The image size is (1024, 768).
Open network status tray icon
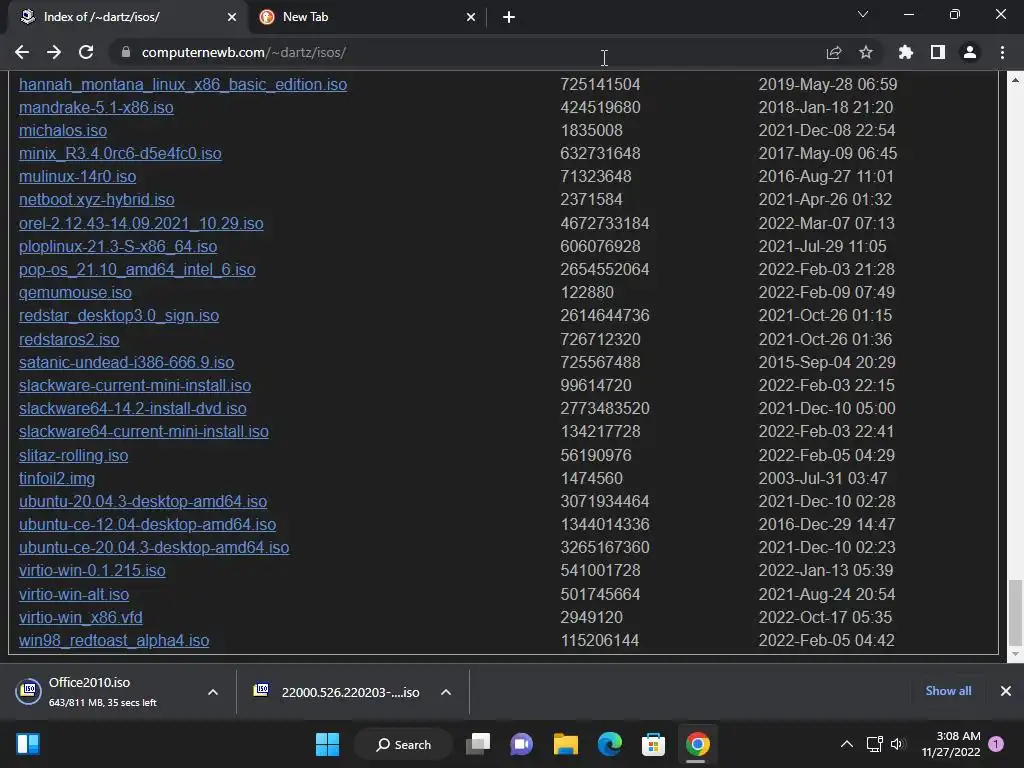[874, 744]
